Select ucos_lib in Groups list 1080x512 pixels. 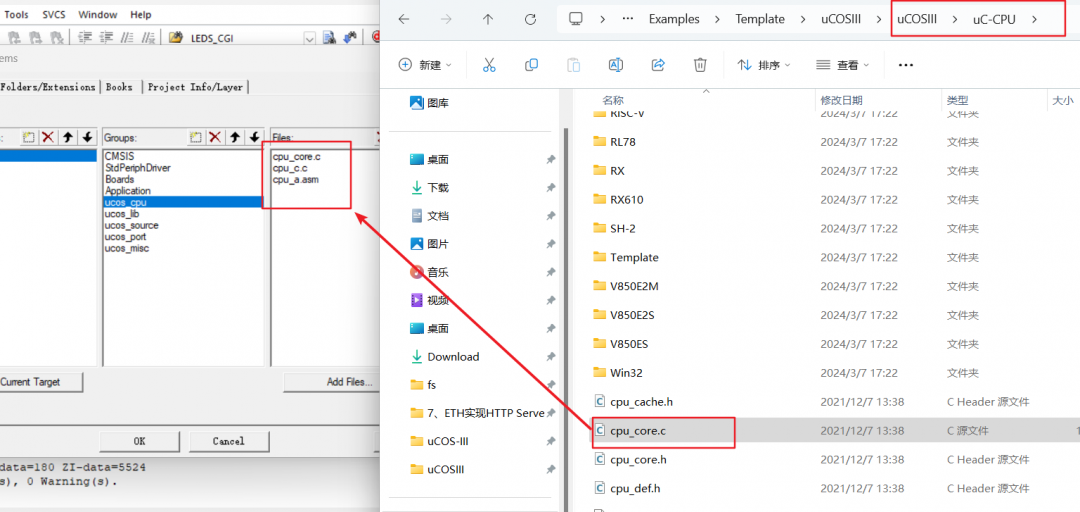122,214
